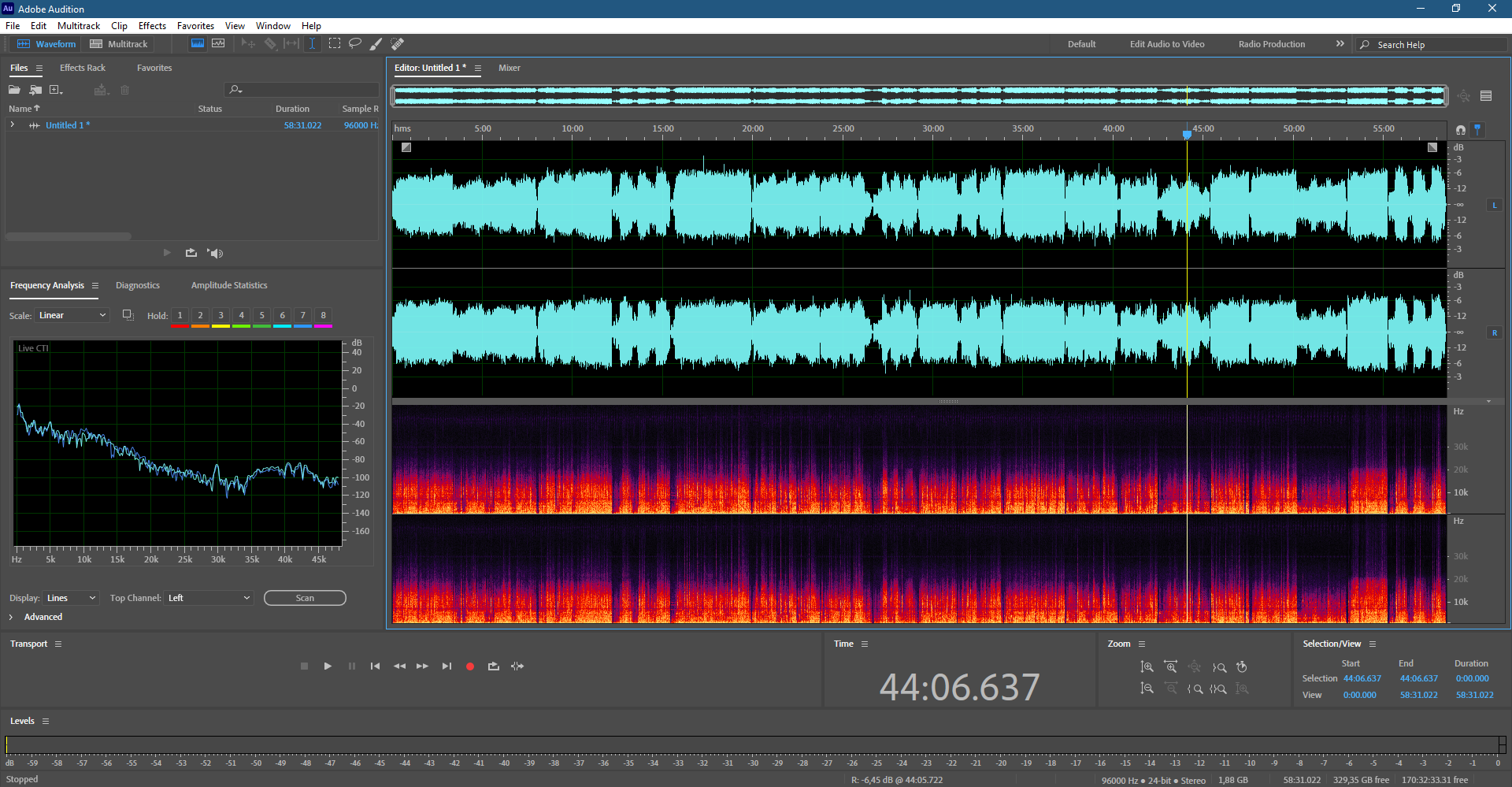The height and width of the screenshot is (787, 1512).
Task: Click the Zoom In (Amplitude) icon
Action: tap(1147, 667)
